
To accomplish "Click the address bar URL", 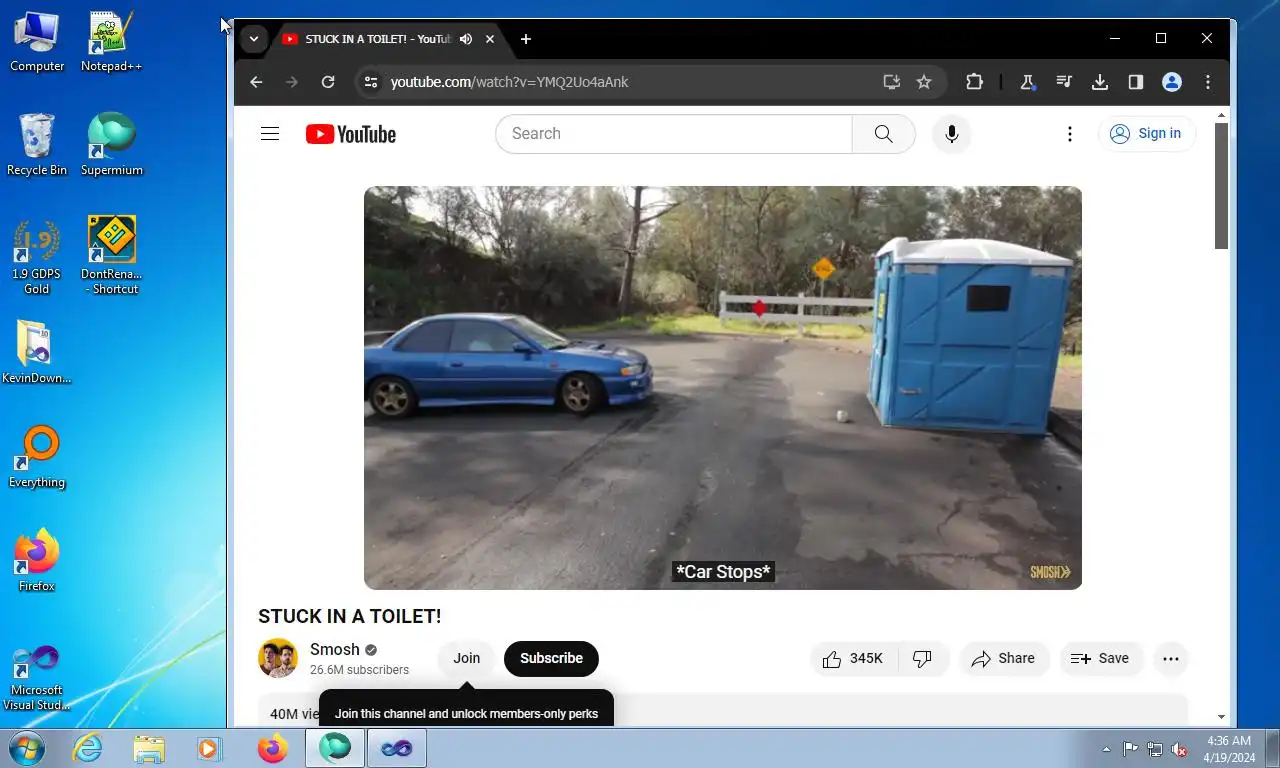I will pos(509,82).
